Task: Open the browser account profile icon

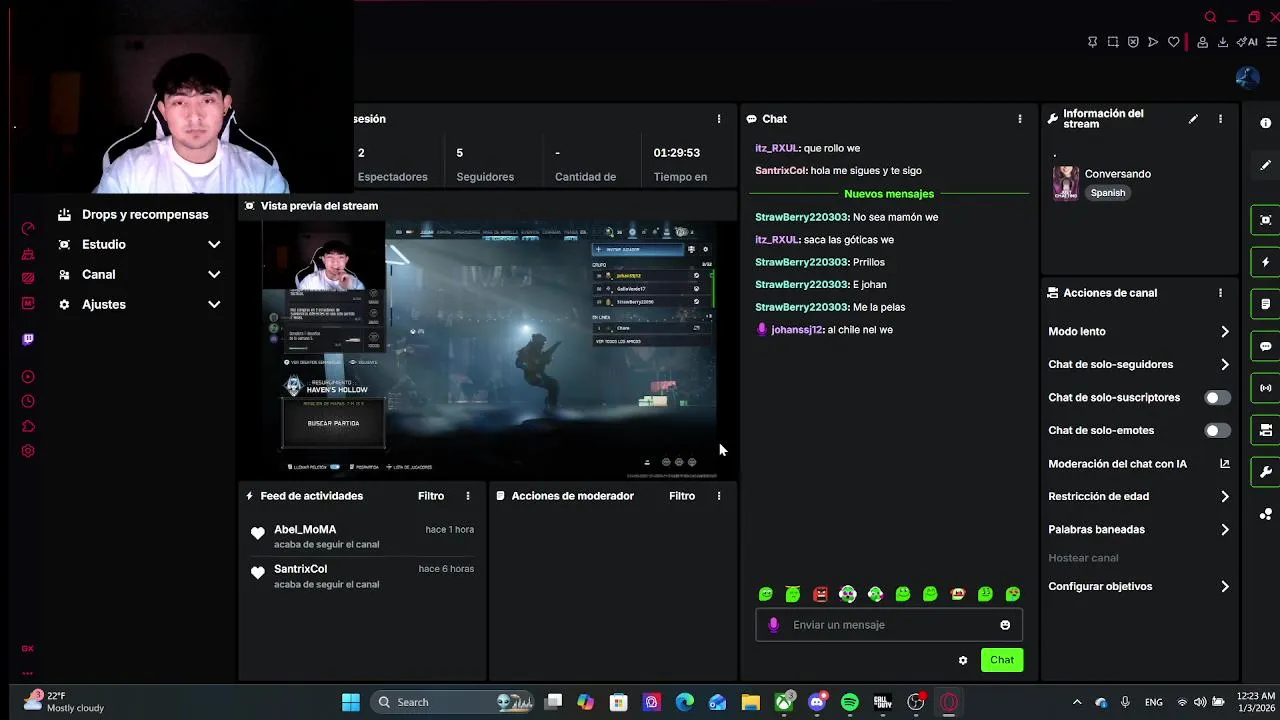Action: (x=1203, y=42)
